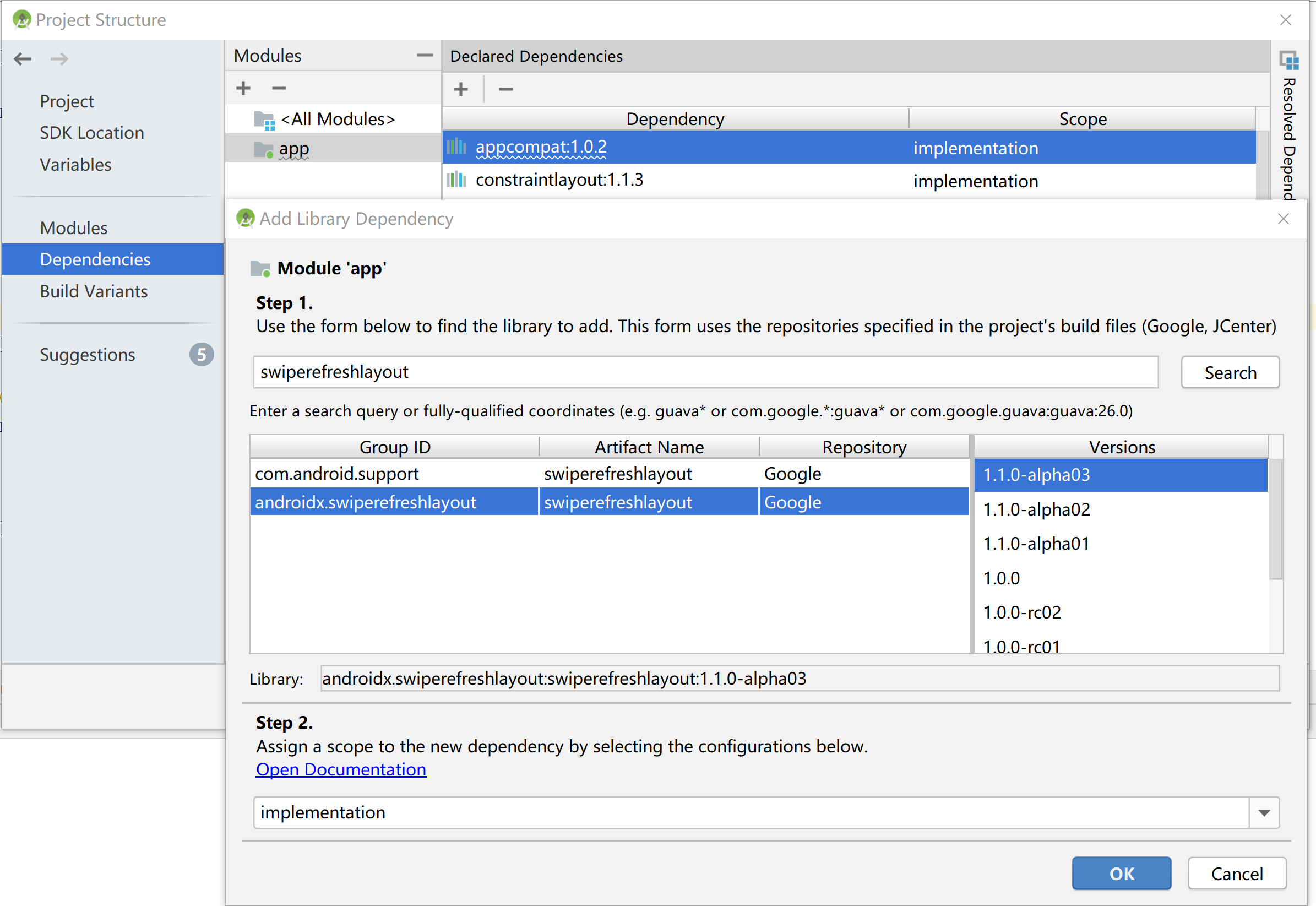The width and height of the screenshot is (1316, 906).
Task: Go to Build Variants section
Action: point(94,291)
